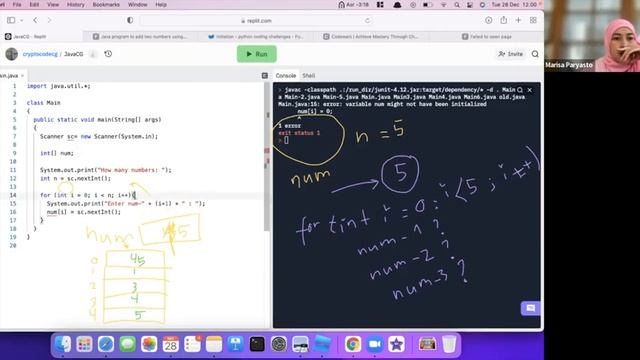Follow the cryptocodecg profile link
The width and height of the screenshot is (640, 360).
40,54
